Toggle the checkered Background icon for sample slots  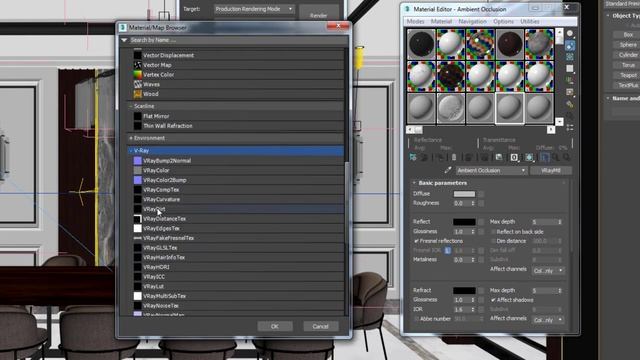pyautogui.click(x=570, y=57)
